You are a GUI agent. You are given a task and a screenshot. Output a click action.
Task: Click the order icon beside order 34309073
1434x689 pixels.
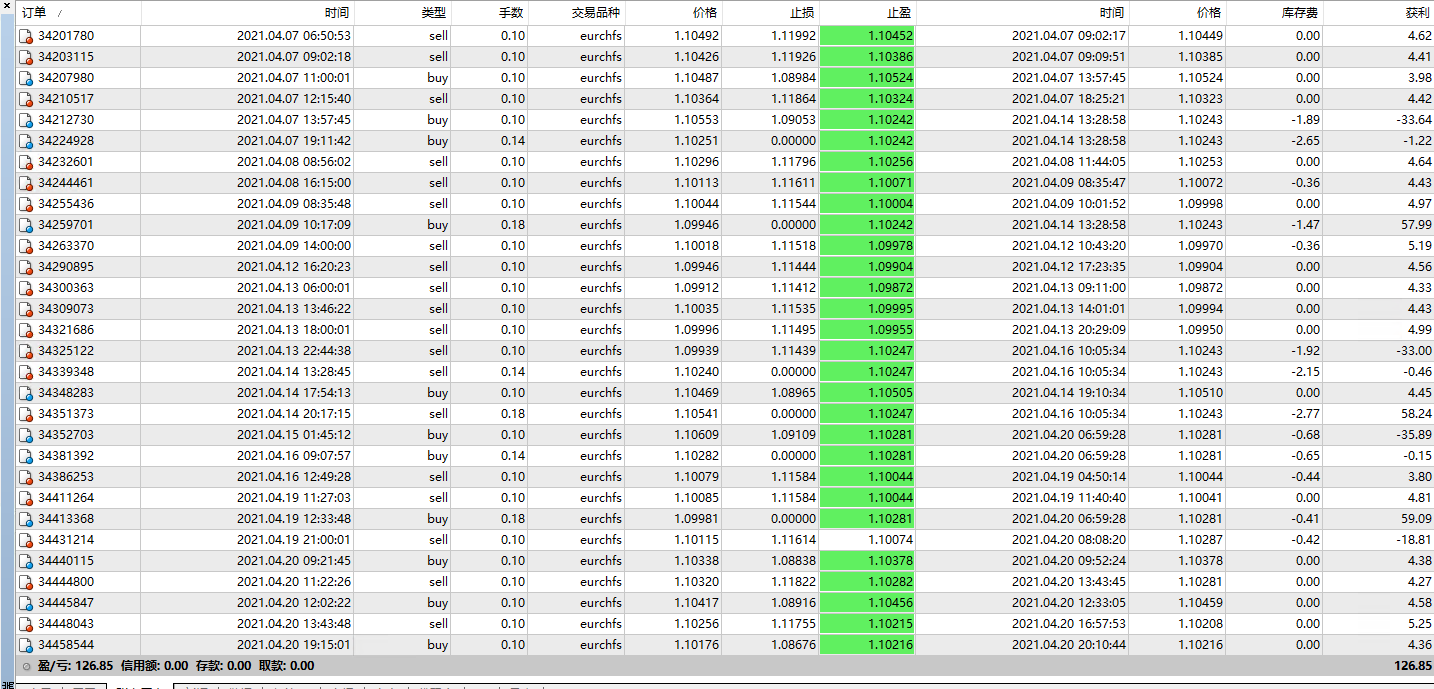click(x=26, y=309)
